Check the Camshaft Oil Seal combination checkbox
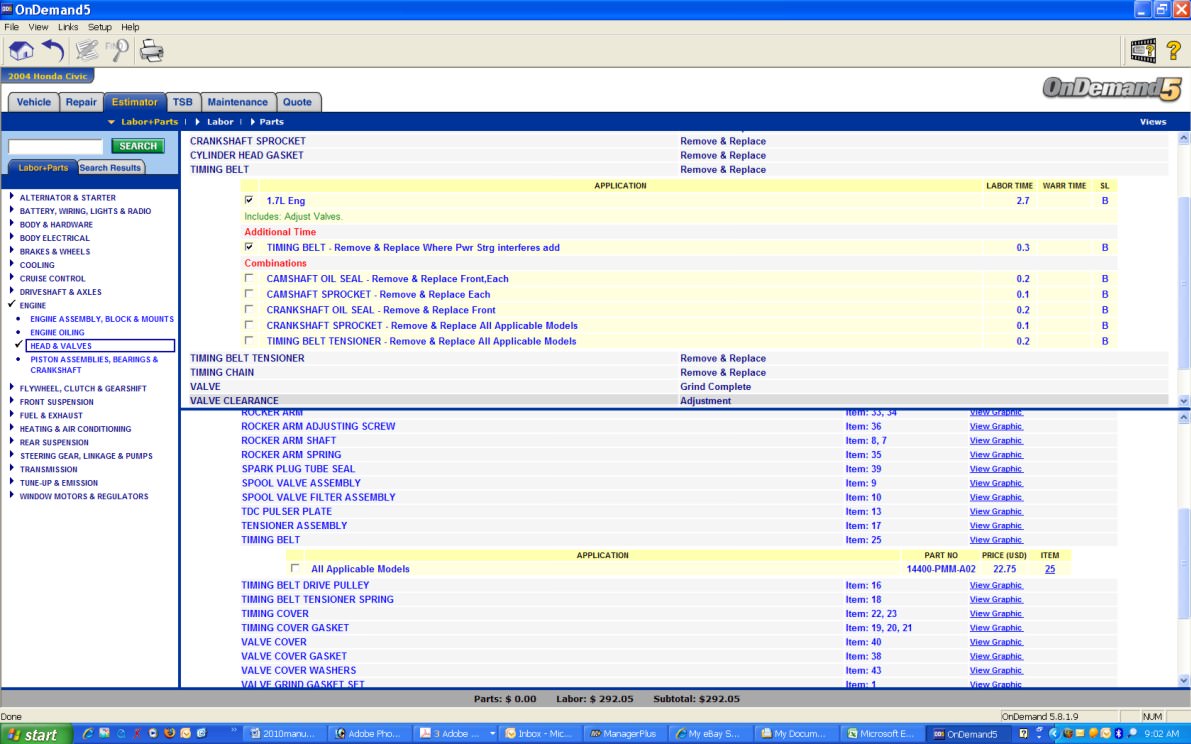1191x744 pixels. coord(249,279)
